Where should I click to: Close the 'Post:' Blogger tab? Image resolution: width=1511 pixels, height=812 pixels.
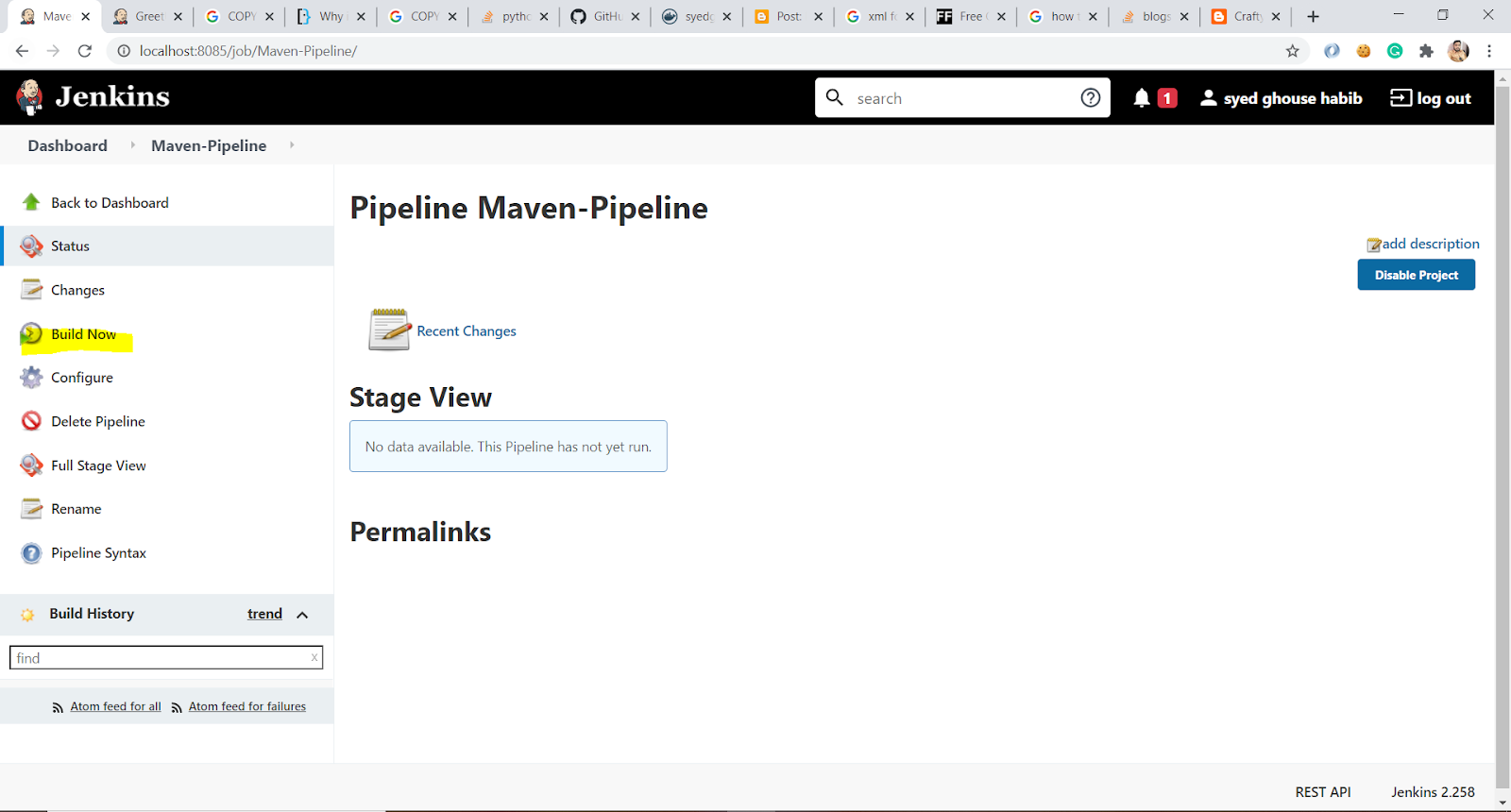818,16
